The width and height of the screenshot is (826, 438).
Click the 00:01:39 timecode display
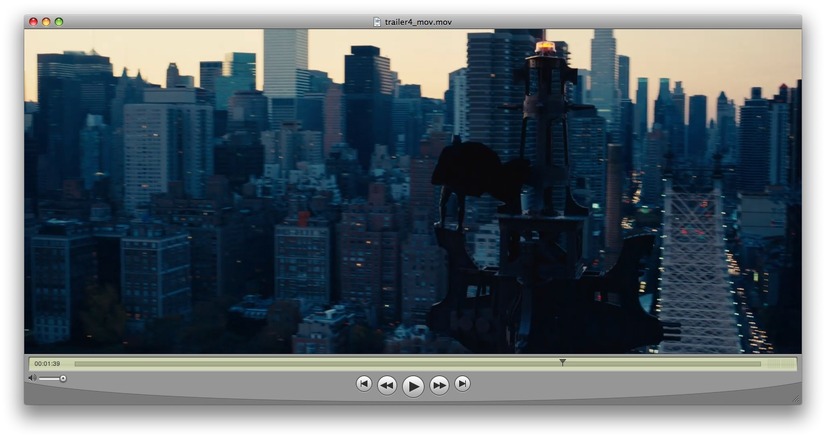47,364
